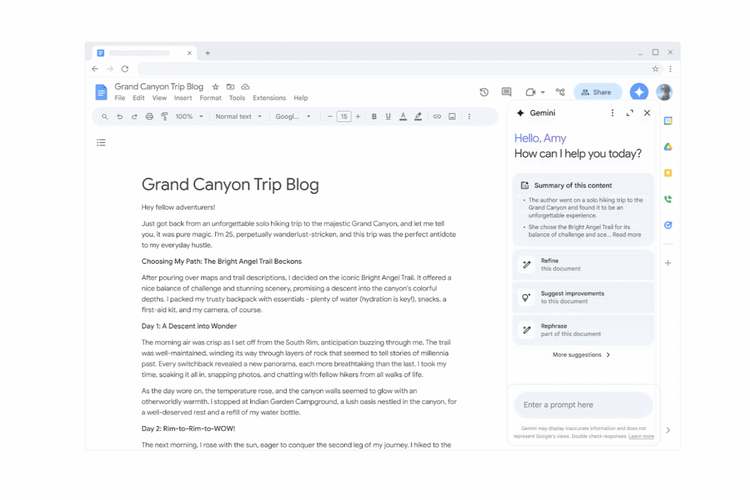Open the Normal text style dropdown
This screenshot has width=750, height=500.
click(x=238, y=117)
